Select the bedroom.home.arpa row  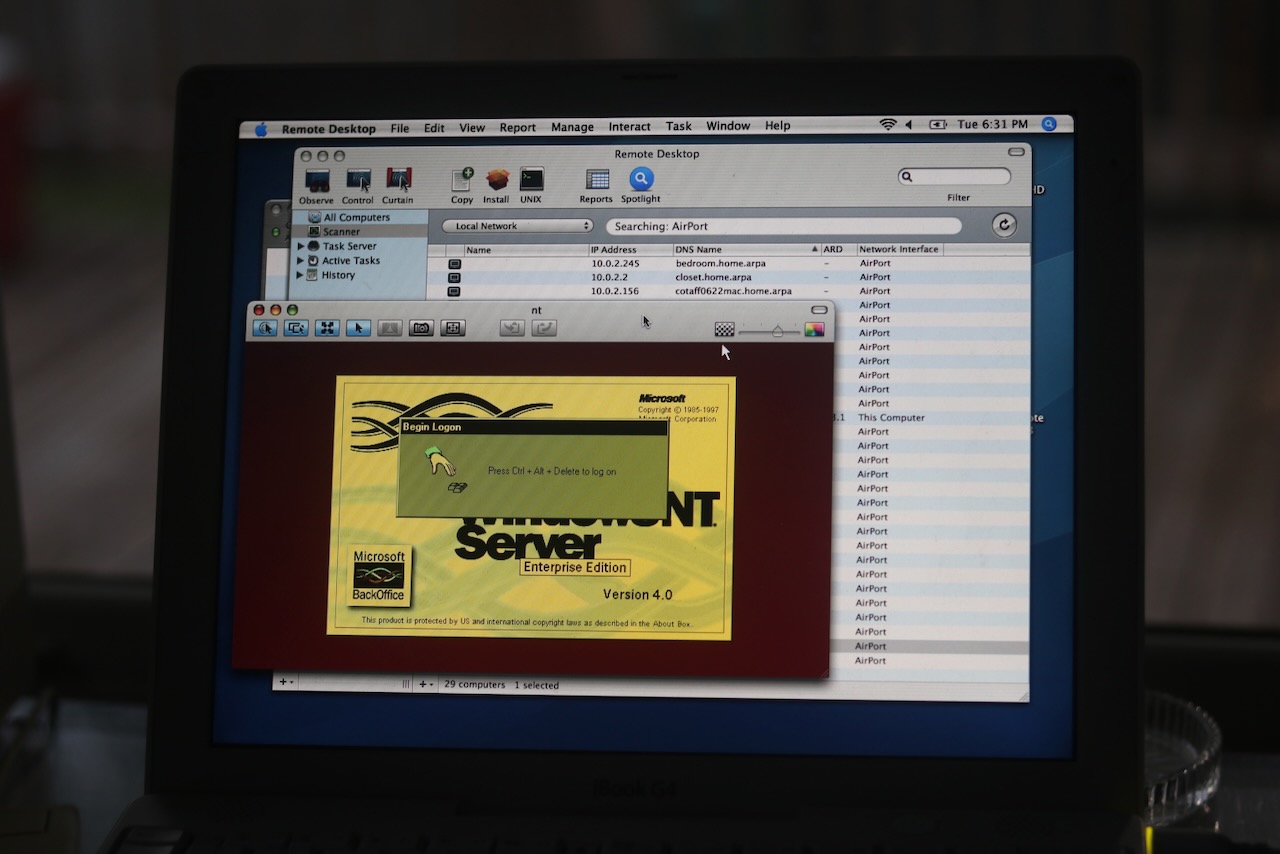[728, 263]
